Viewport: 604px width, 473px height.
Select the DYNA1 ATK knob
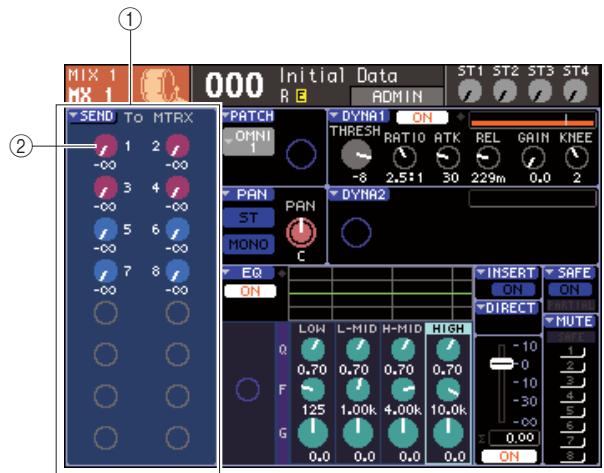click(448, 158)
